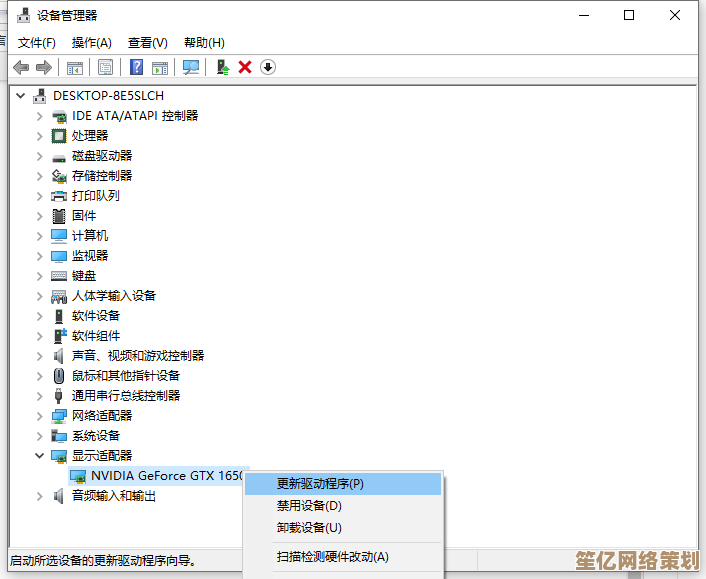Click the green Update driver toolbar icon
This screenshot has height=579, width=706.
tap(223, 67)
